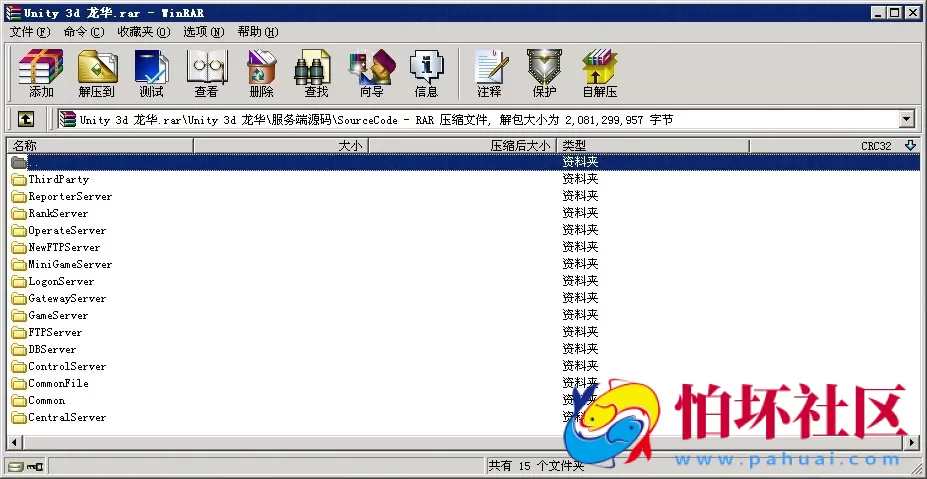
Task: Select the FTPServer folder row
Action: click(x=464, y=332)
